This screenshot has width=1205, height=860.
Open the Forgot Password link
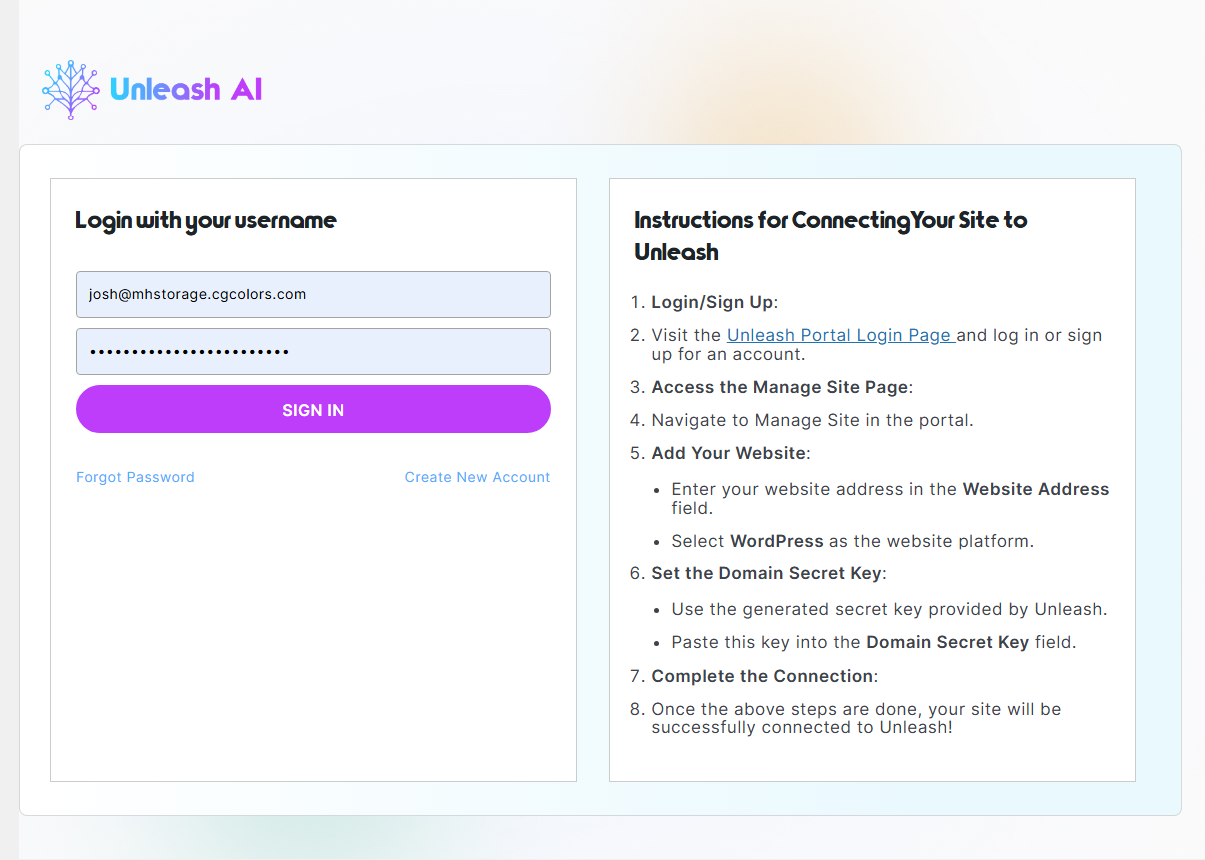point(135,477)
